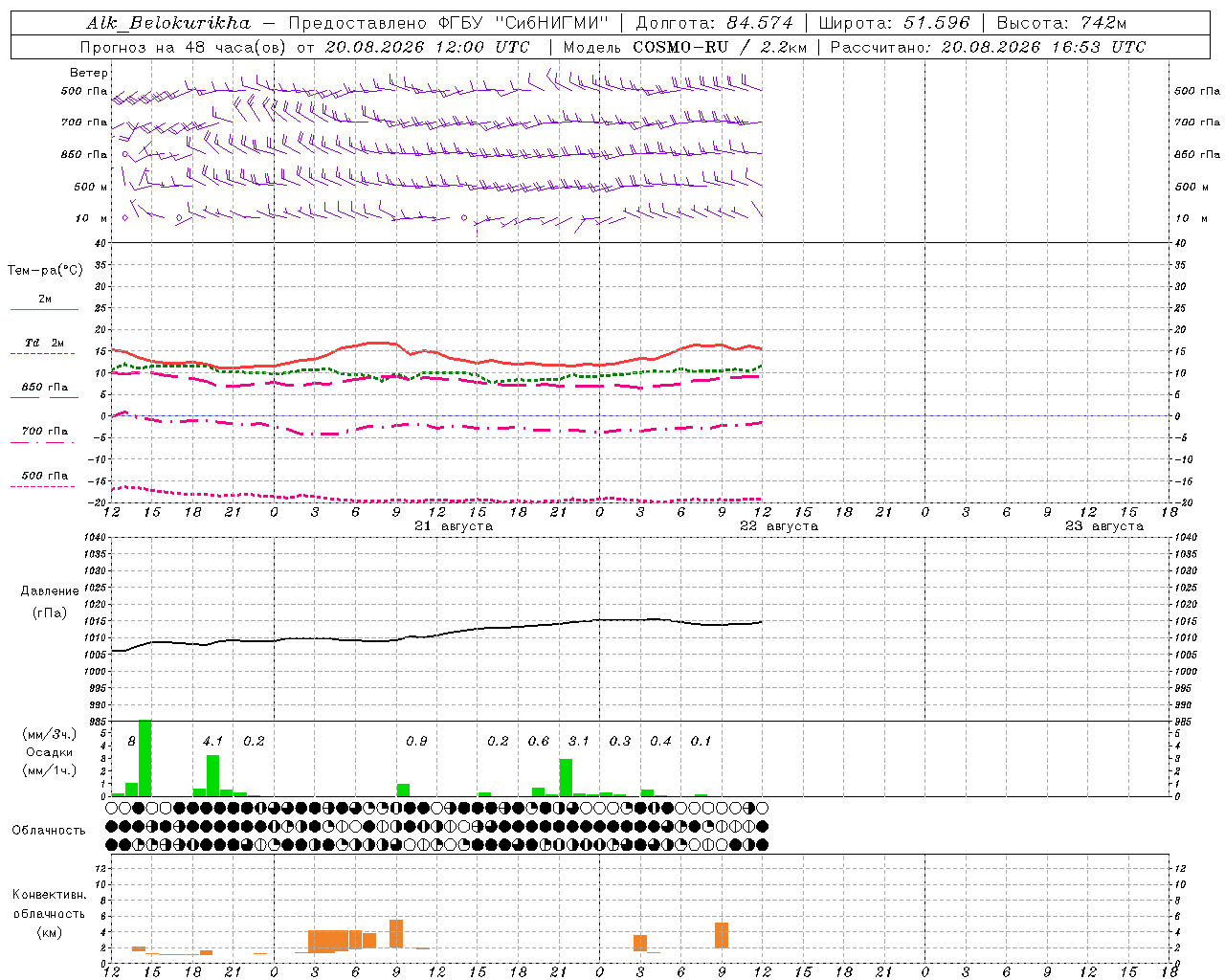
Task: Click the 21 августа date label
Action: coord(454,526)
